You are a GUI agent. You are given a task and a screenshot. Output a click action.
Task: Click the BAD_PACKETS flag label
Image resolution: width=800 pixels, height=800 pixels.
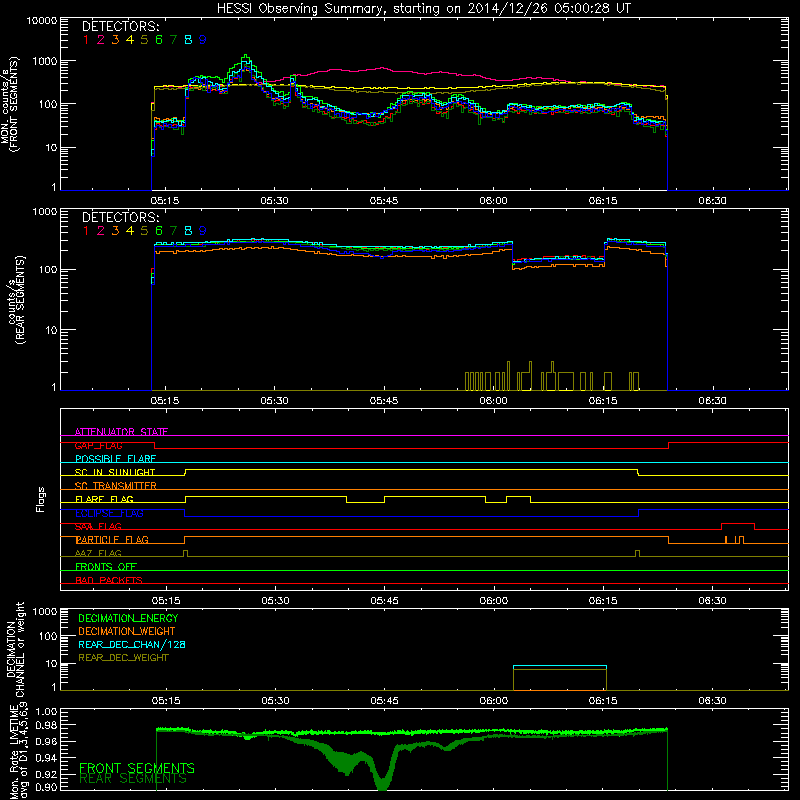click(x=109, y=580)
